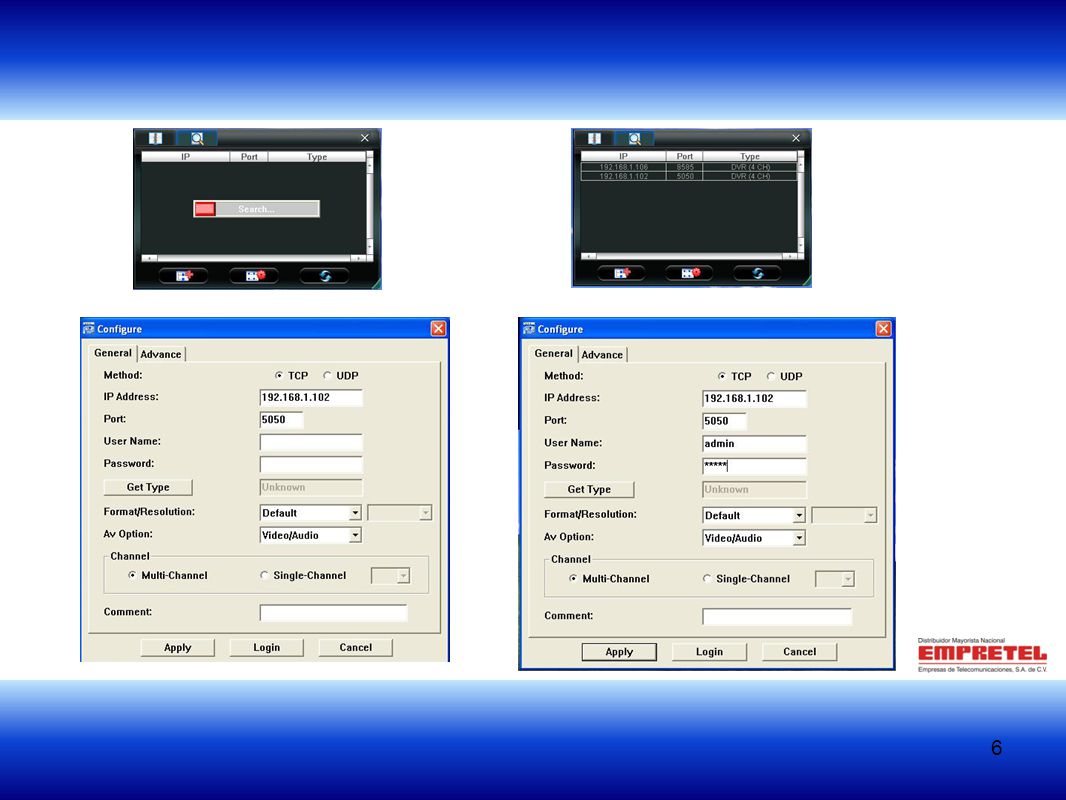This screenshot has height=800, width=1066.
Task: Select the list row with port 5050
Action: (x=688, y=176)
